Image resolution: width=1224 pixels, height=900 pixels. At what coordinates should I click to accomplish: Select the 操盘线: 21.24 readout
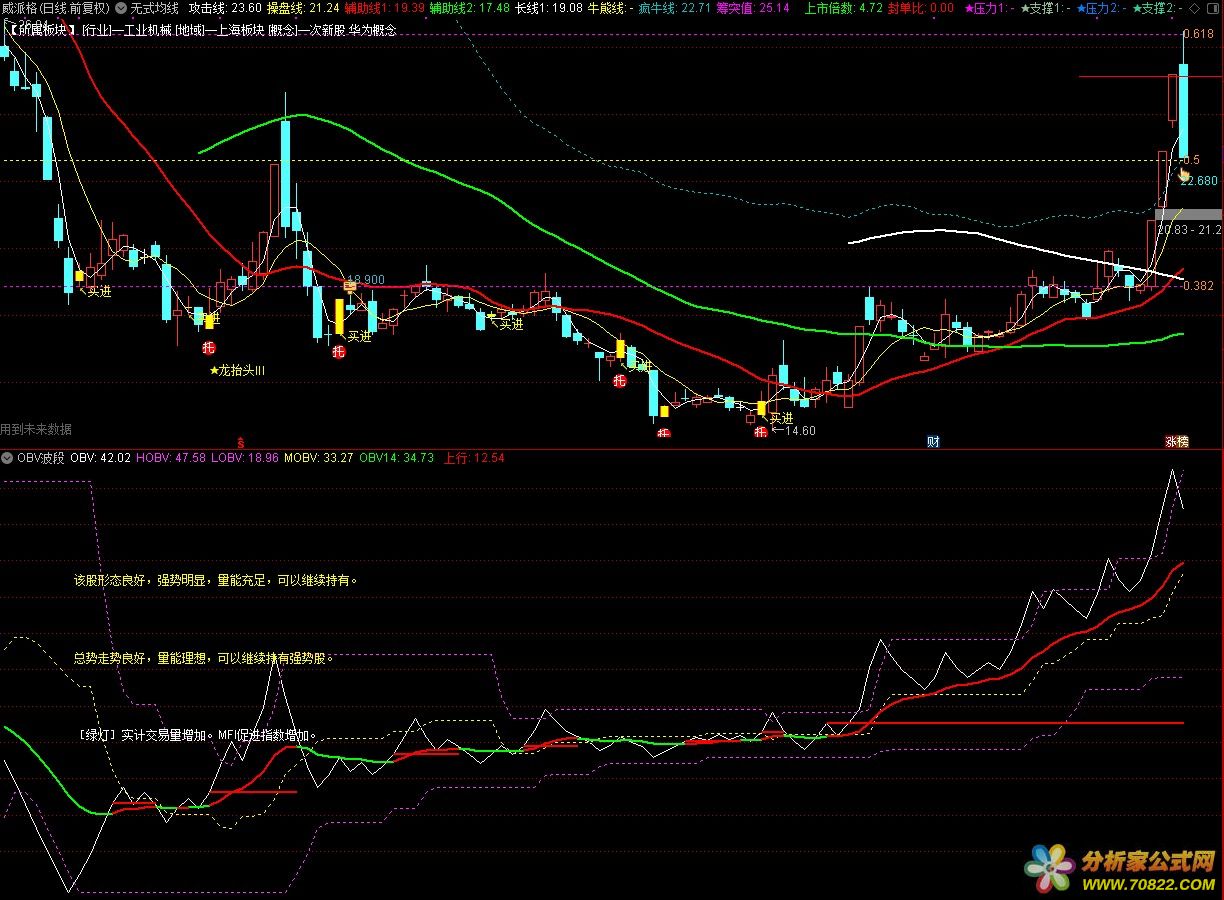tap(303, 7)
